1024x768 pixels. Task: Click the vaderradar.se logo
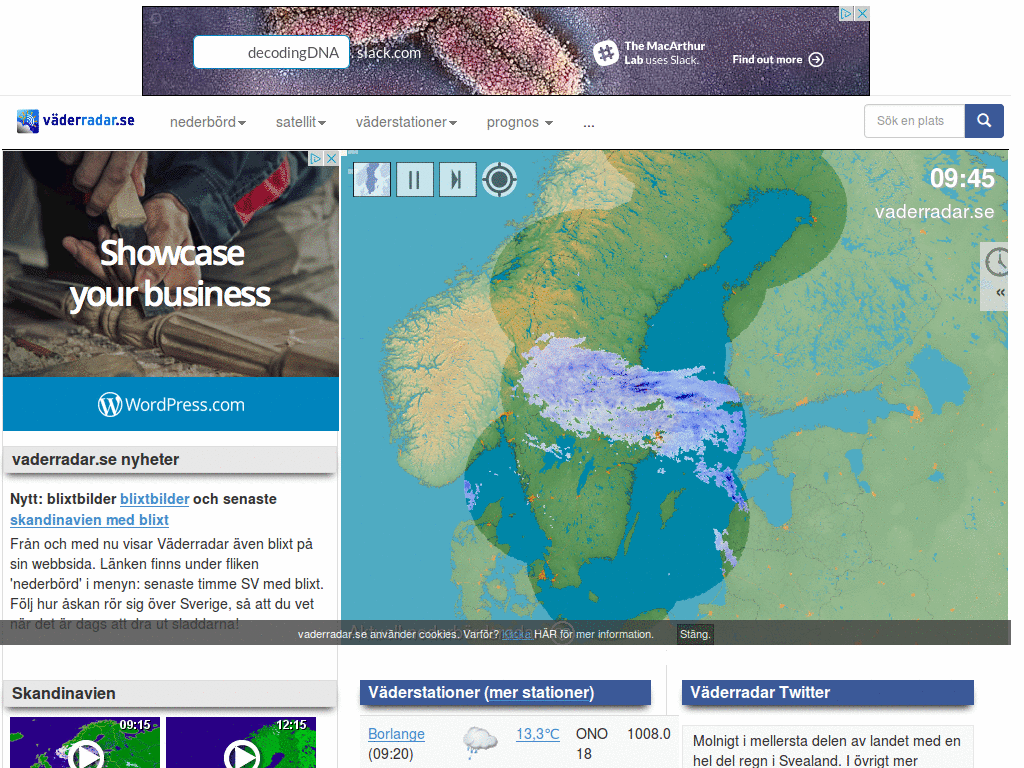(x=76, y=121)
